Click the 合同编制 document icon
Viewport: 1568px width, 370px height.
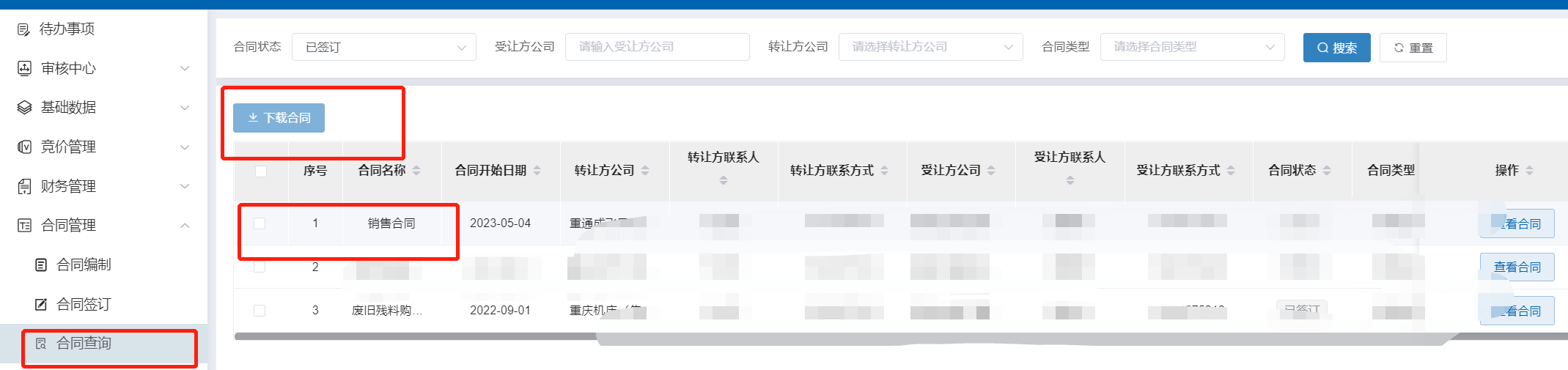41,264
